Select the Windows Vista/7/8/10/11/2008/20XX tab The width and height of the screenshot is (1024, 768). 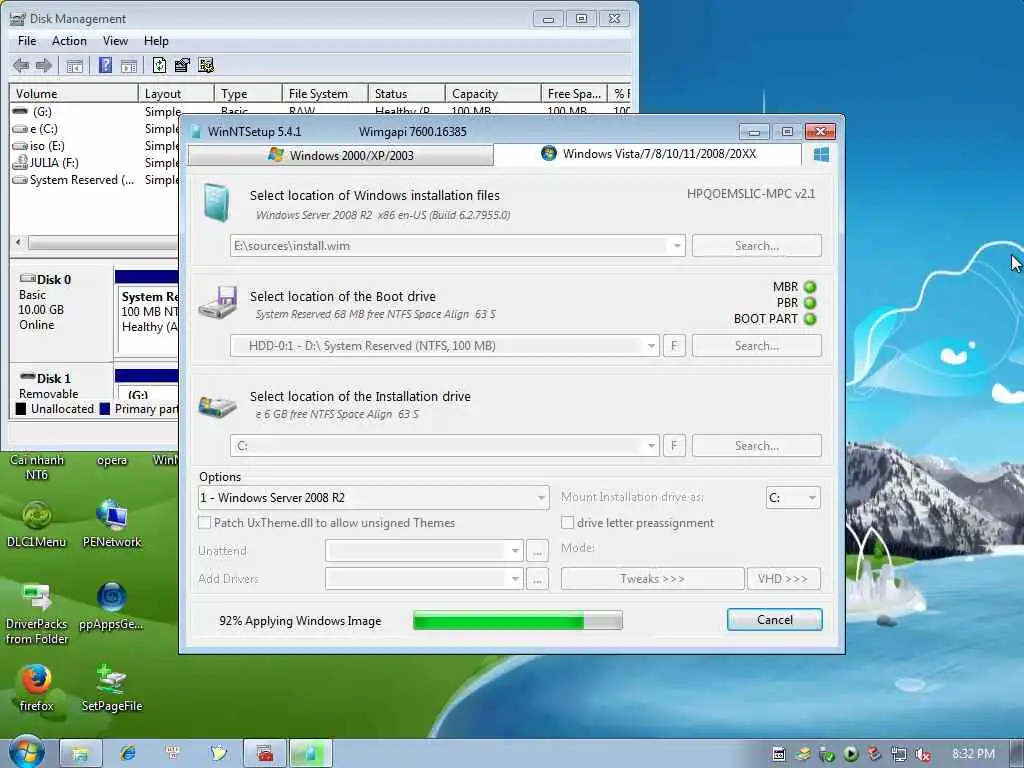[x=648, y=154]
